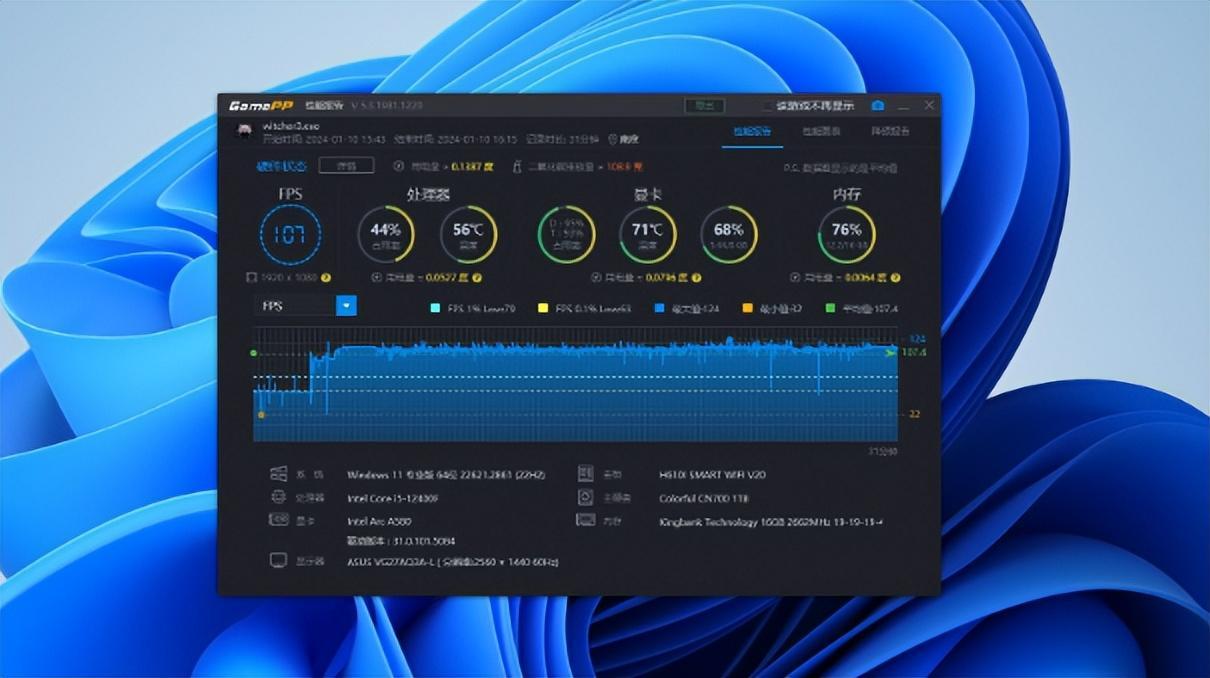Click the graphics card 68% video memory gauge
Image resolution: width=1210 pixels, height=678 pixels.
pyautogui.click(x=729, y=234)
